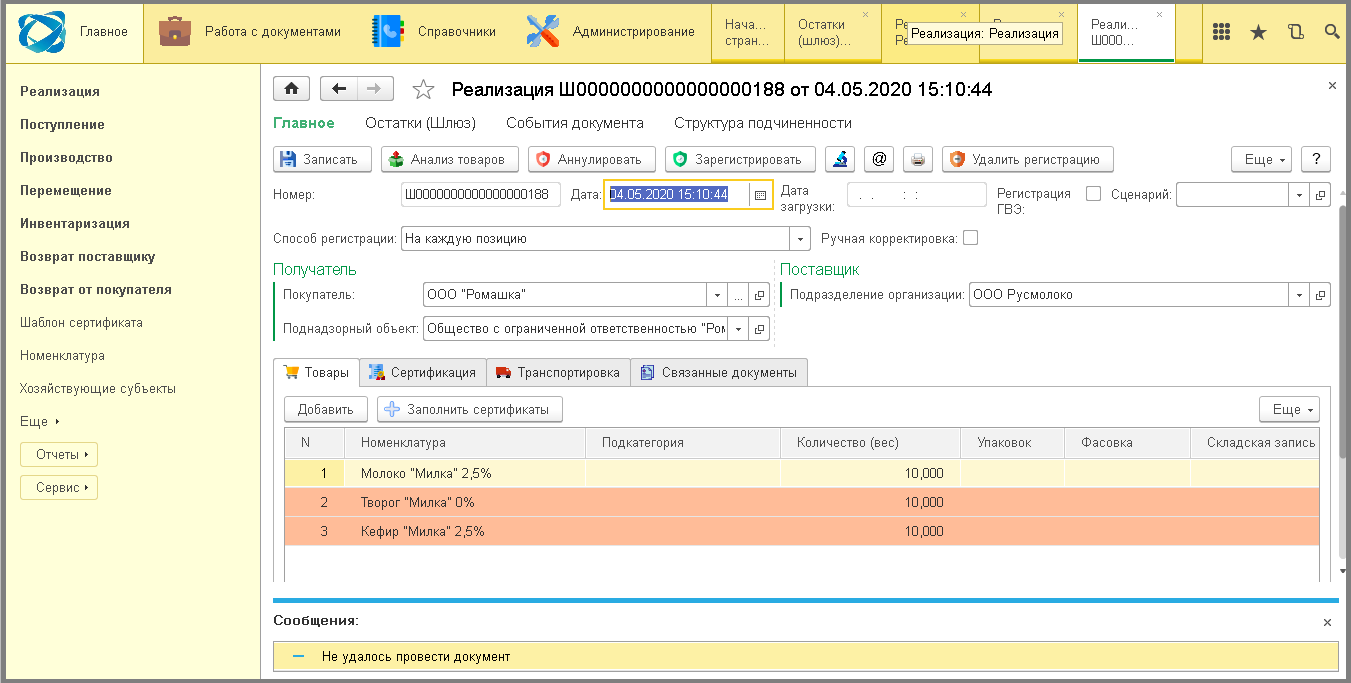Expand sidebar Еще item
Image resolution: width=1351 pixels, height=683 pixels.
pos(40,422)
